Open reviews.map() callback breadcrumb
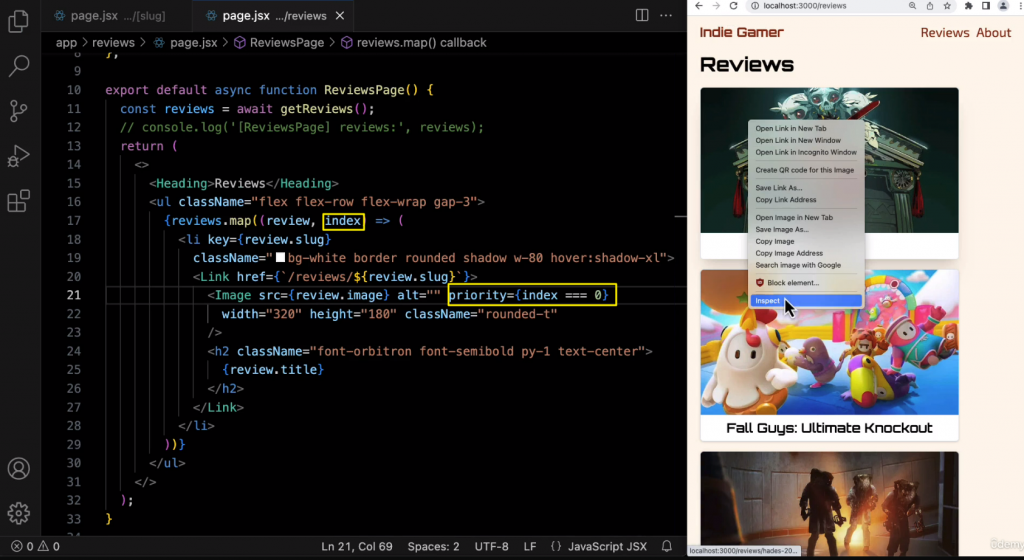 [413, 42]
